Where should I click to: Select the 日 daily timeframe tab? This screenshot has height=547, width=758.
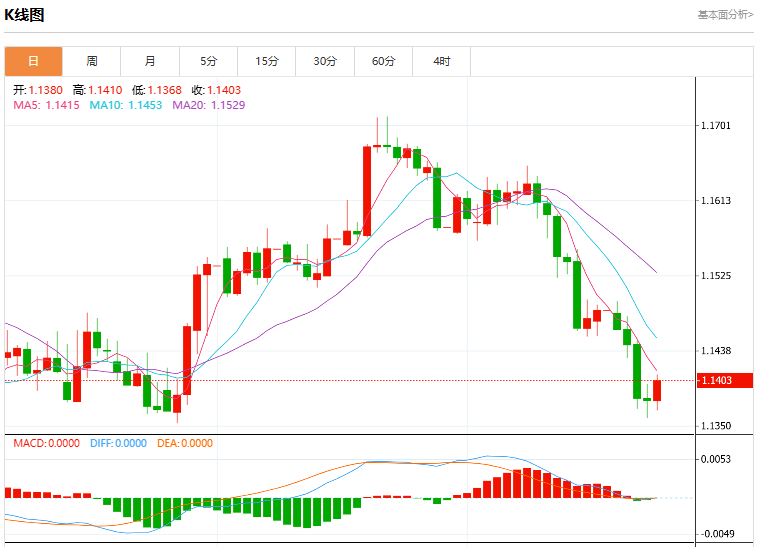point(33,61)
